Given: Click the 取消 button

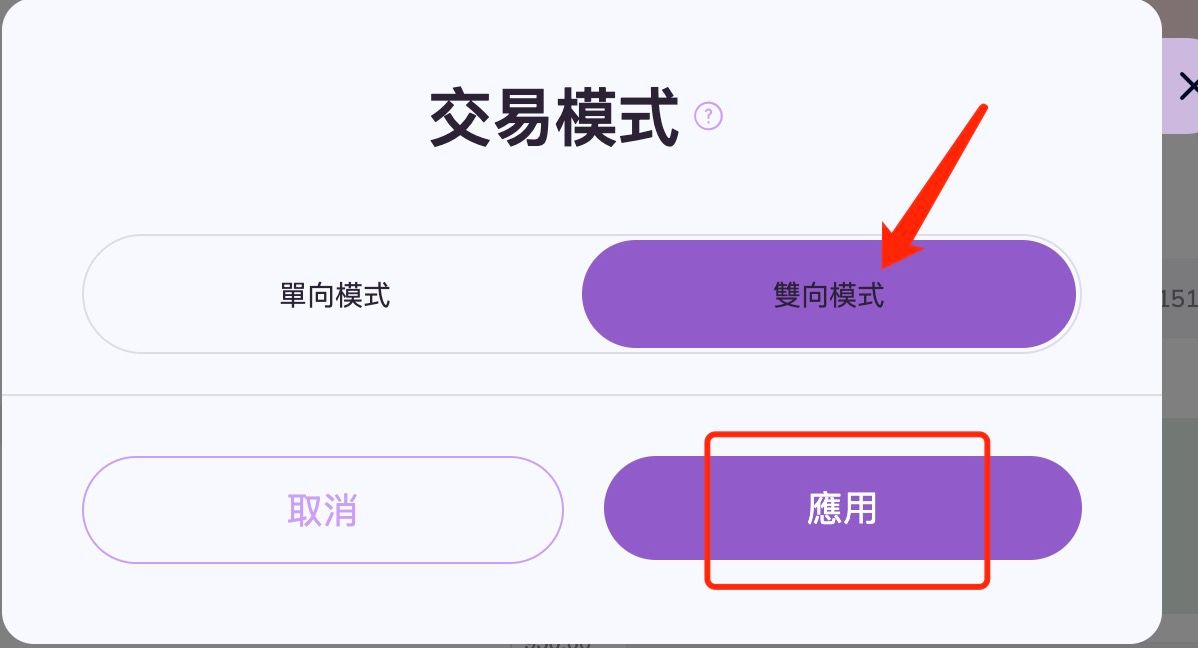Looking at the screenshot, I should click(x=322, y=510).
